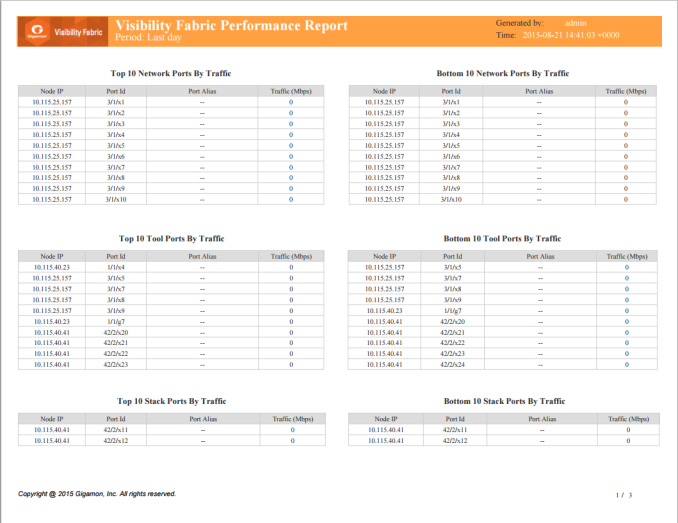Select port 42/2/x12 in Top Stack Ports table

click(116, 440)
